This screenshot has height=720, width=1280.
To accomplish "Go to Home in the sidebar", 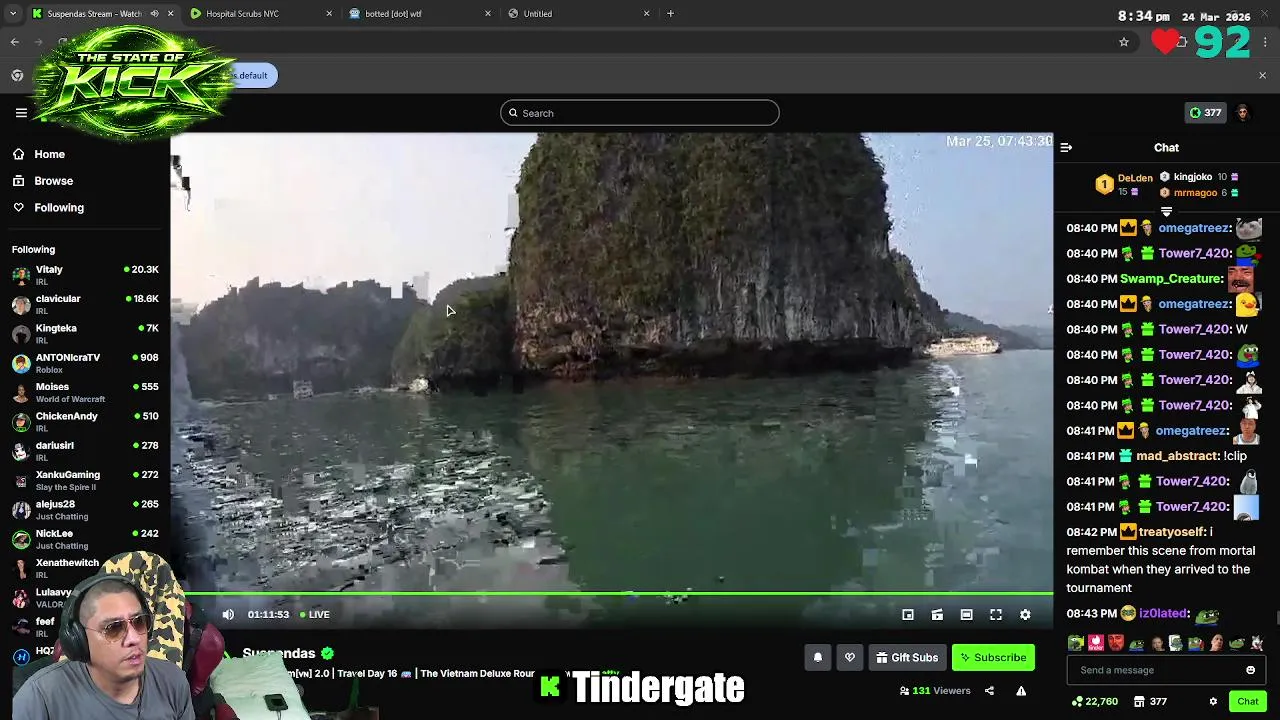I will pyautogui.click(x=40, y=154).
